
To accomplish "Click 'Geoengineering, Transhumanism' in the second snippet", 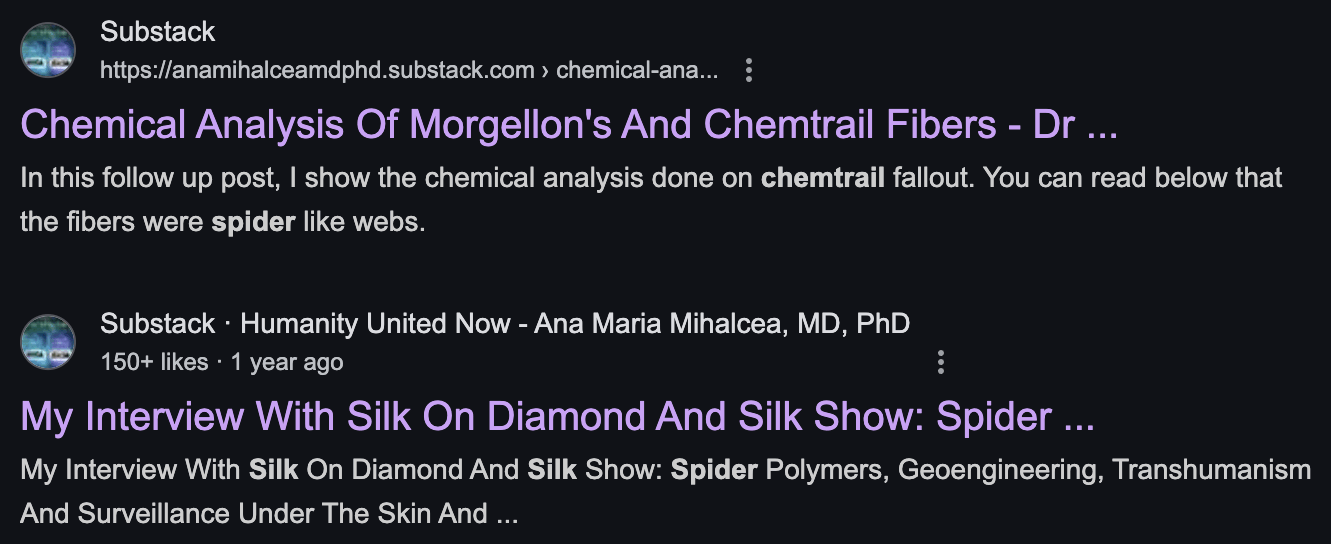I will [x=1105, y=470].
